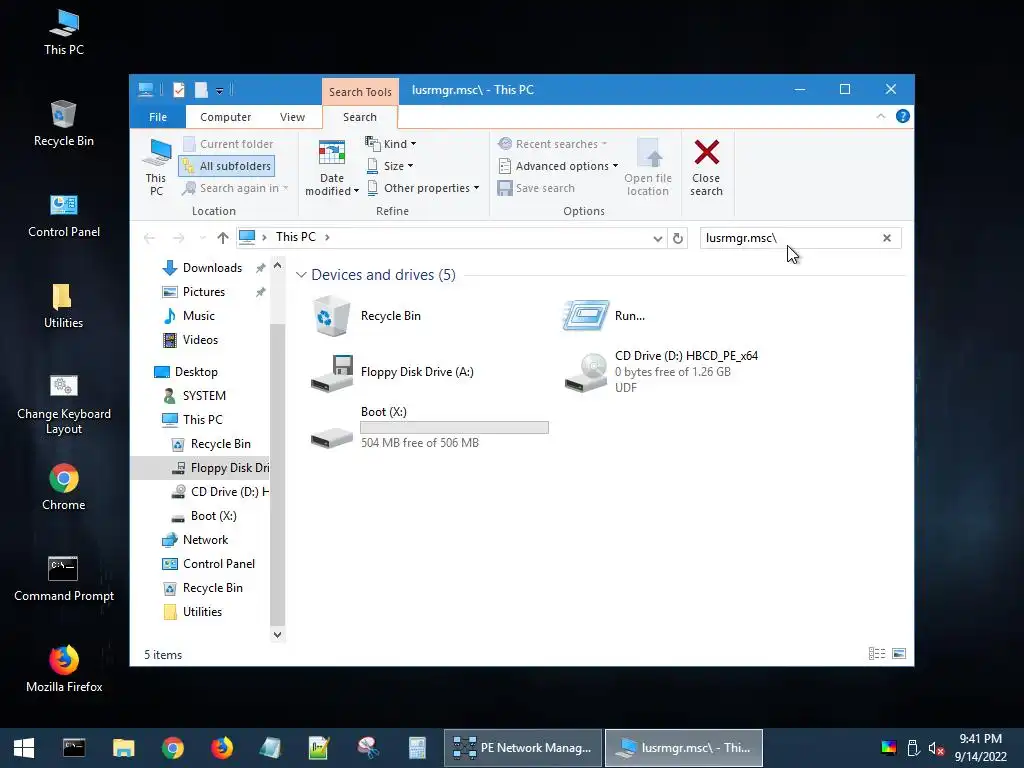Image resolution: width=1024 pixels, height=768 pixels.
Task: Switch to large icons view layout icon
Action: (899, 654)
